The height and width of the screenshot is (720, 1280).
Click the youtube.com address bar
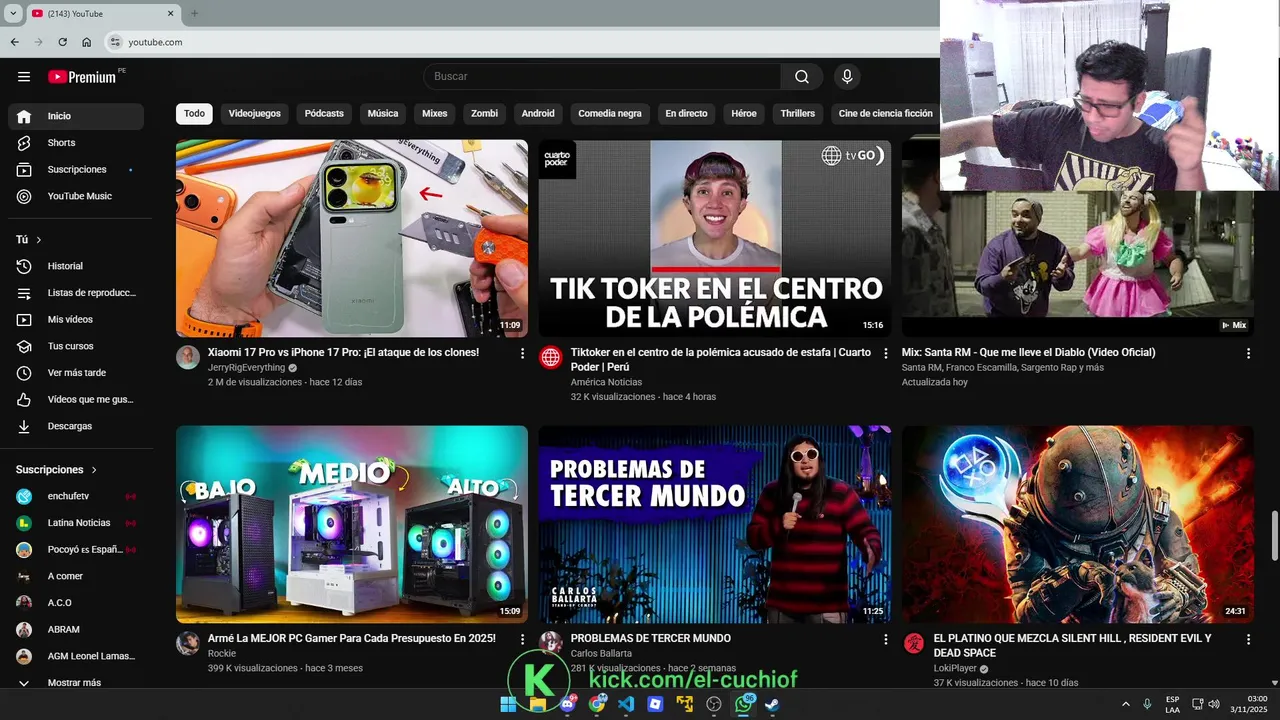tap(520, 42)
